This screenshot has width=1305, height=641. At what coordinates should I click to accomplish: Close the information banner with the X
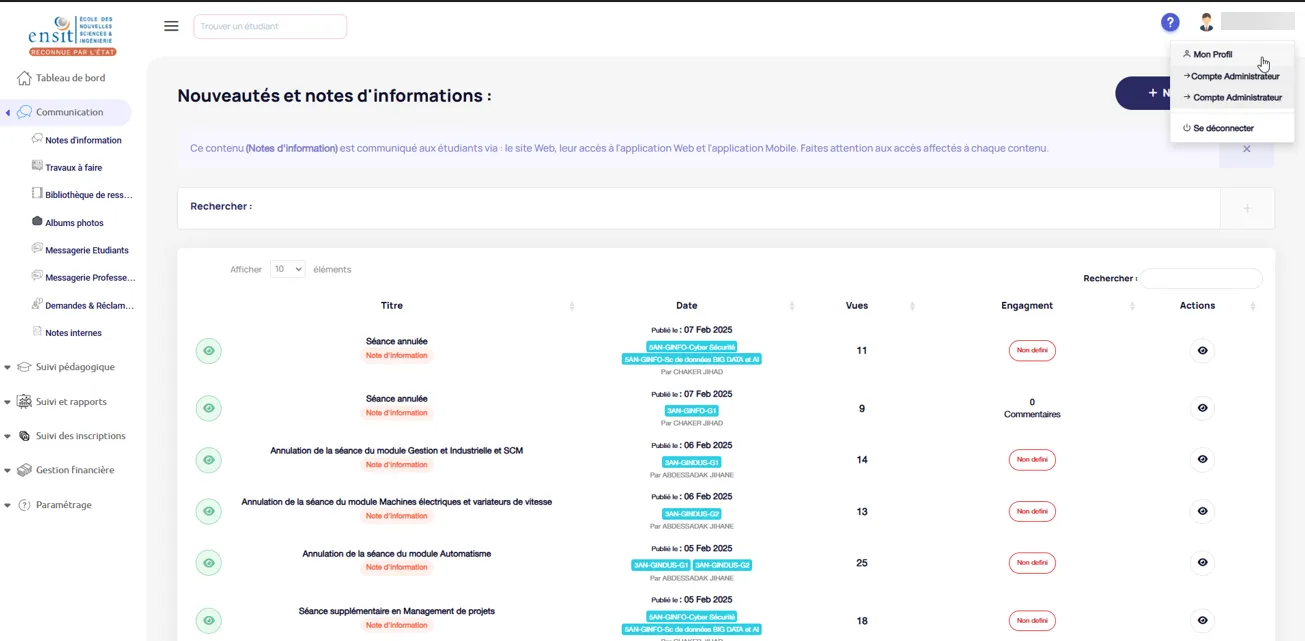(1246, 149)
